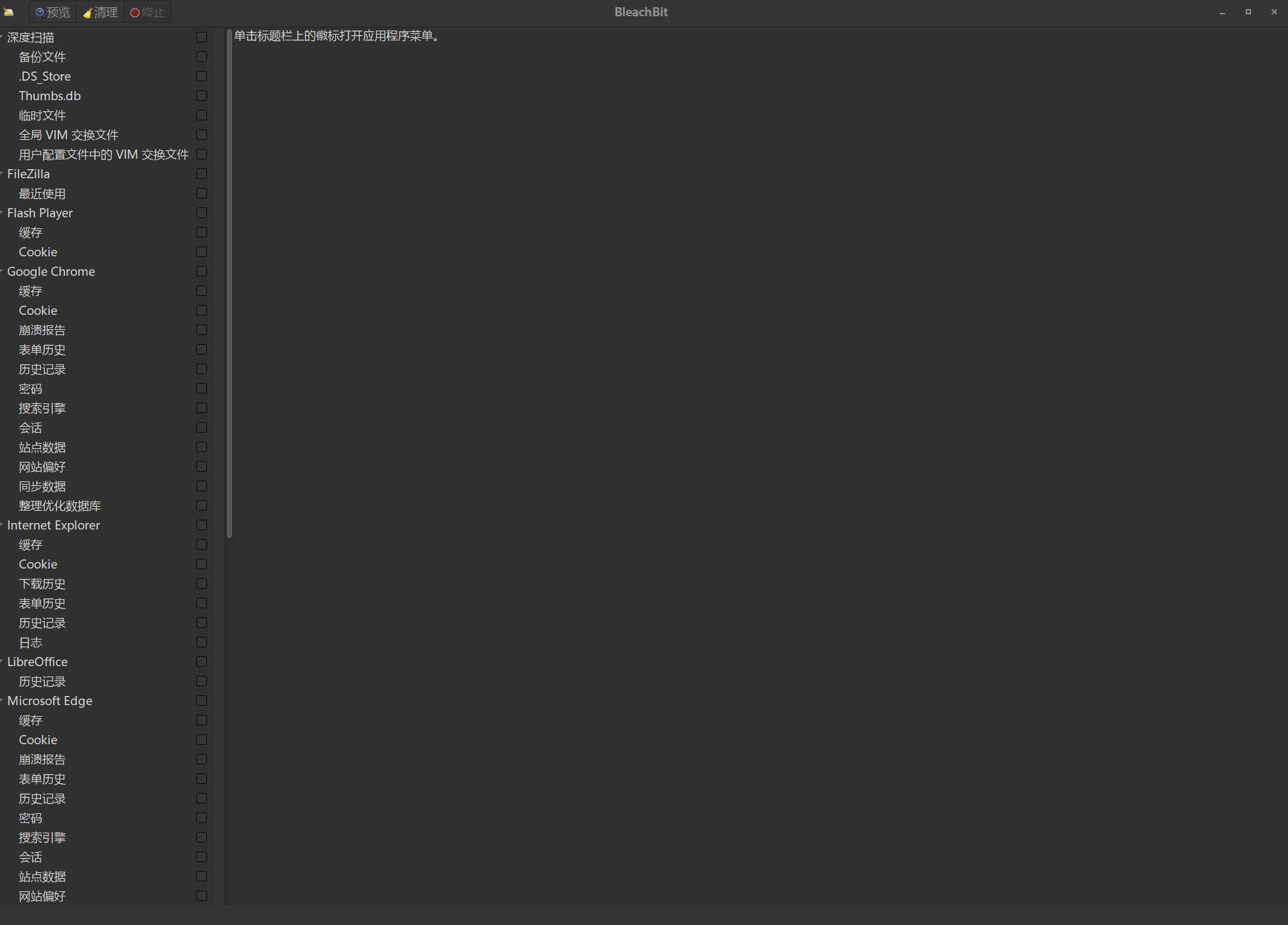Minimize the BleachBit window

coord(1222,12)
